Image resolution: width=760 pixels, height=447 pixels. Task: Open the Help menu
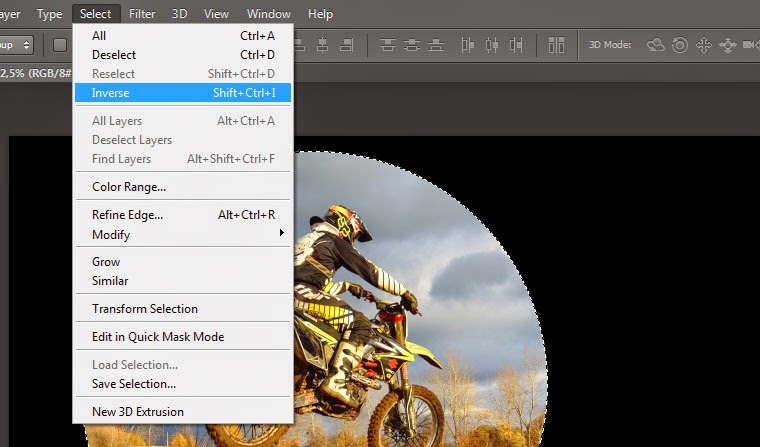point(320,14)
